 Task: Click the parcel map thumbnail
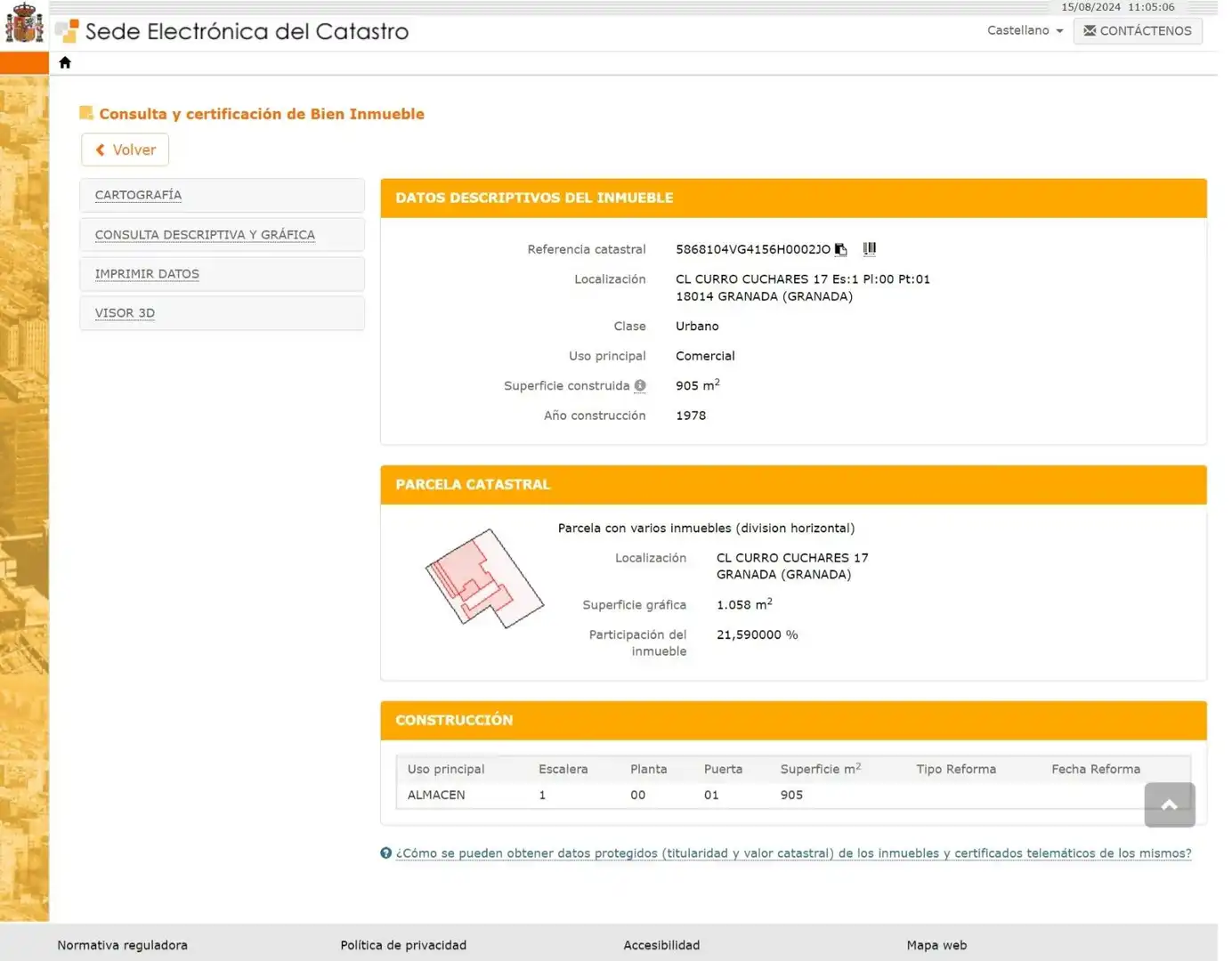[484, 578]
